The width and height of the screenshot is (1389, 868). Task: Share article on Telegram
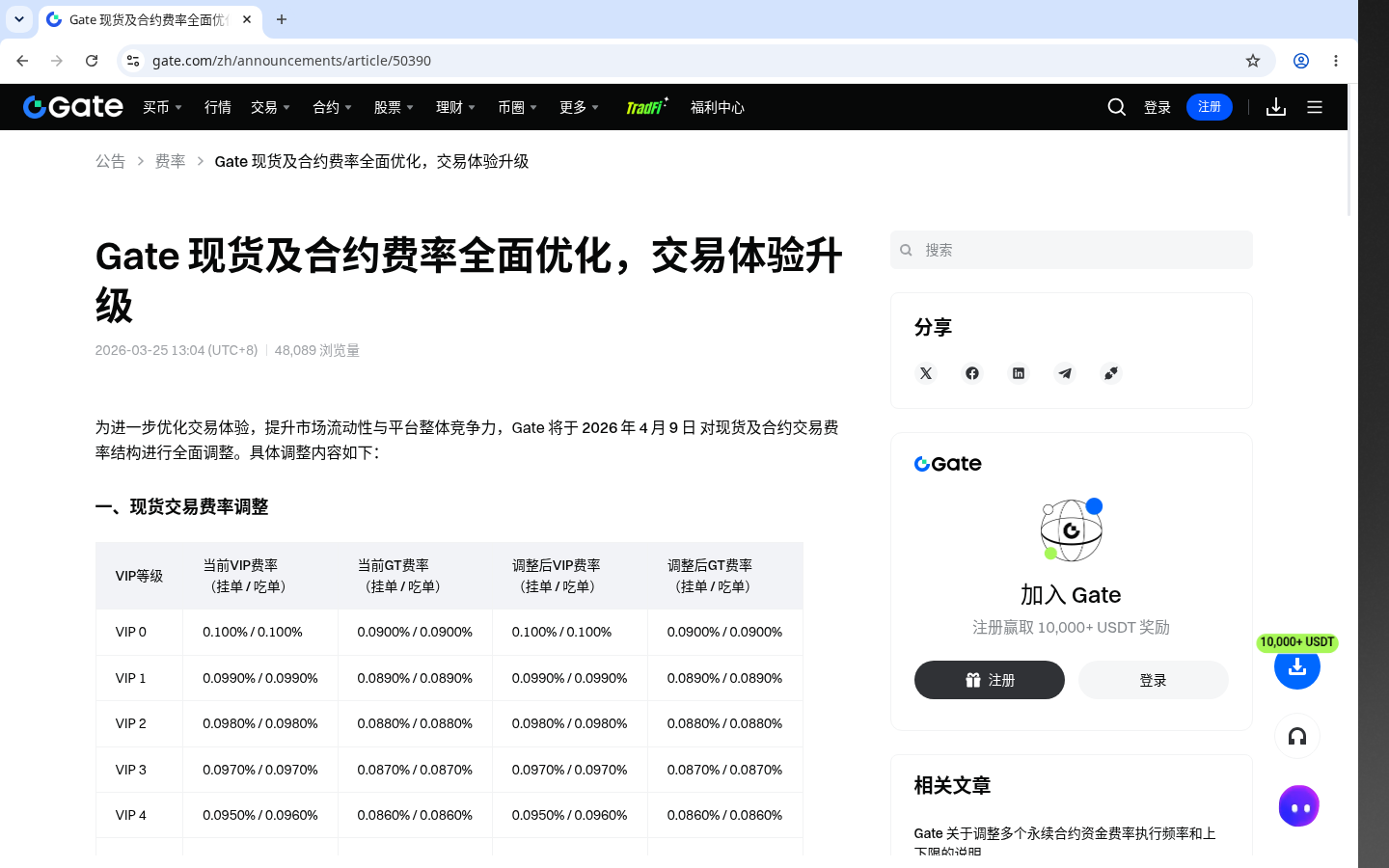coord(1065,373)
